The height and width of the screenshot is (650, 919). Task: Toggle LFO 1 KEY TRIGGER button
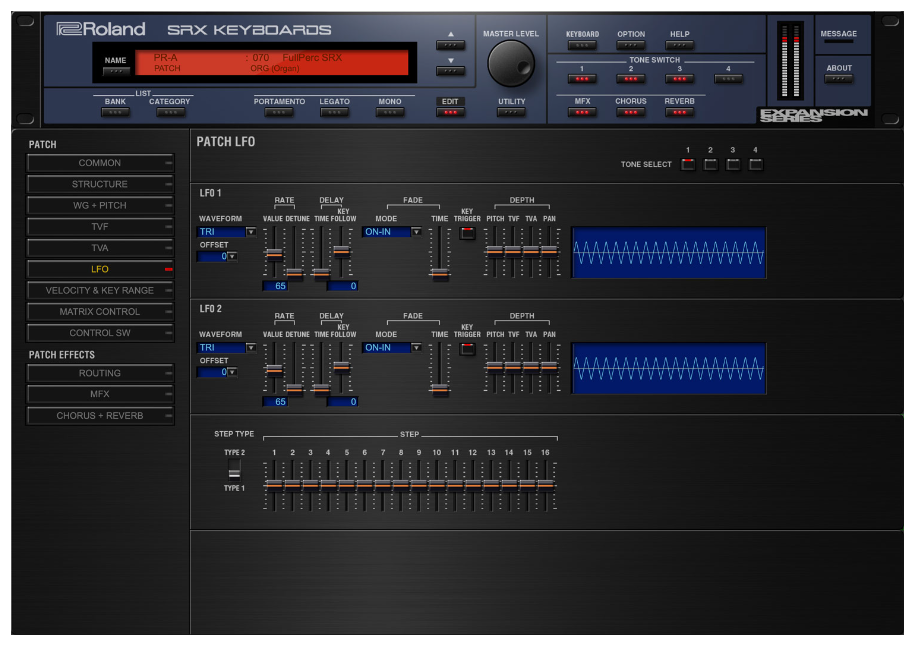point(467,233)
